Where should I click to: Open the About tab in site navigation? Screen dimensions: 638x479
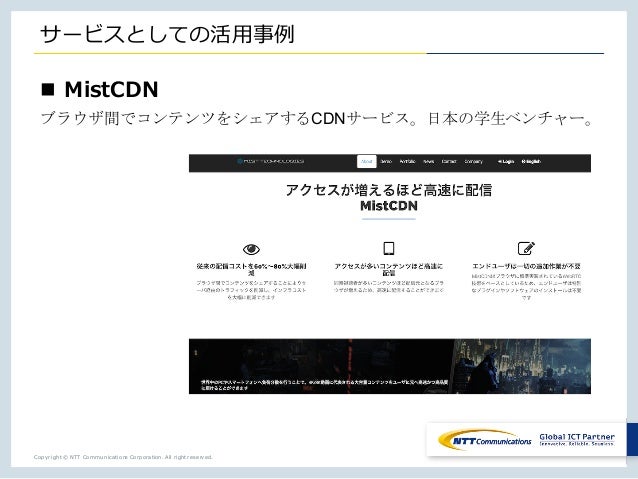[367, 162]
